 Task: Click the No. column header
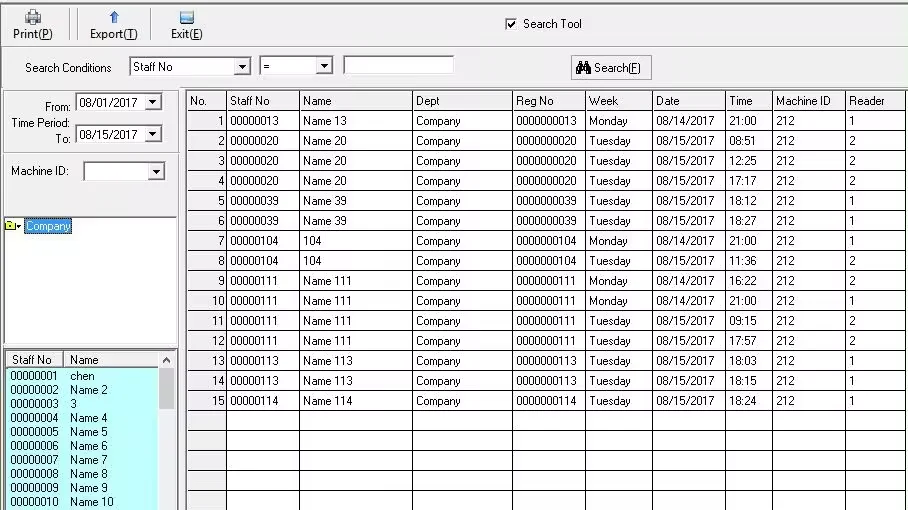click(207, 101)
